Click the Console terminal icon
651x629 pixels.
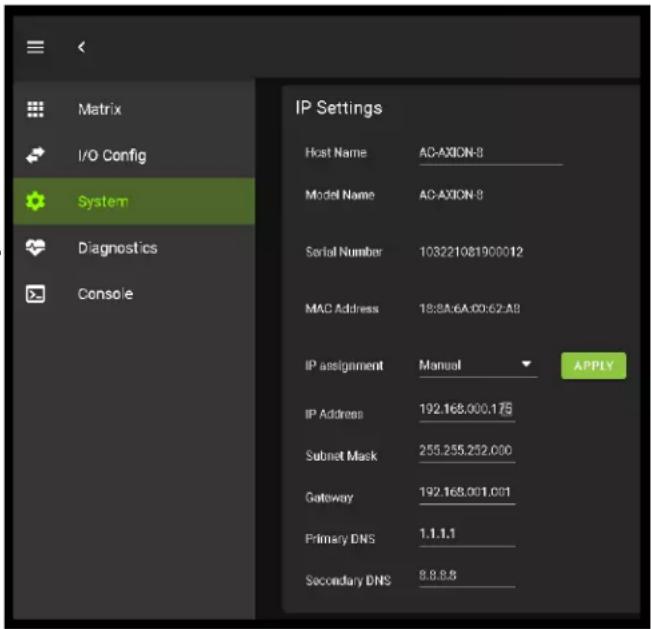coord(35,294)
